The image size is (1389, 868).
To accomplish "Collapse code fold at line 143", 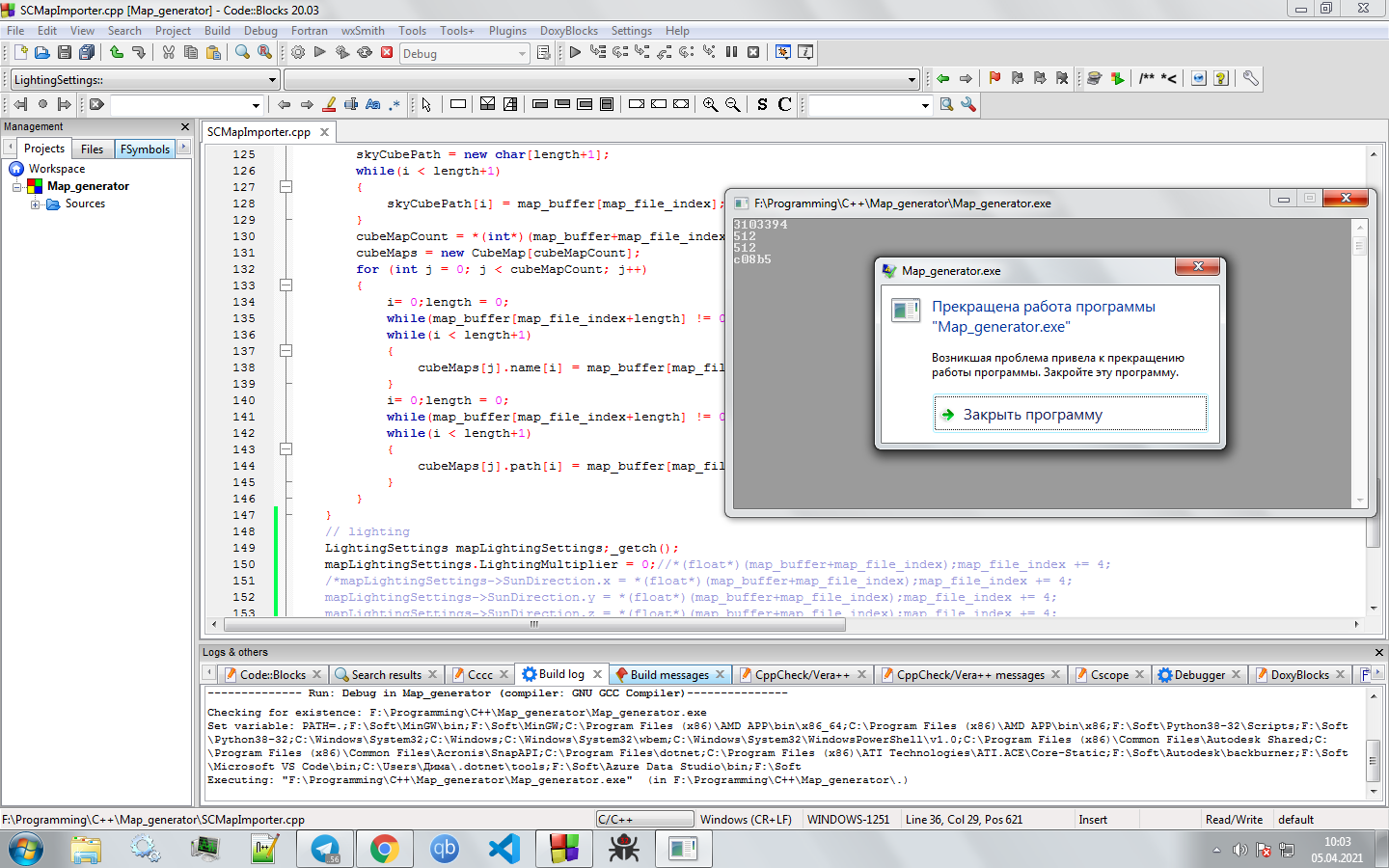I will point(286,449).
